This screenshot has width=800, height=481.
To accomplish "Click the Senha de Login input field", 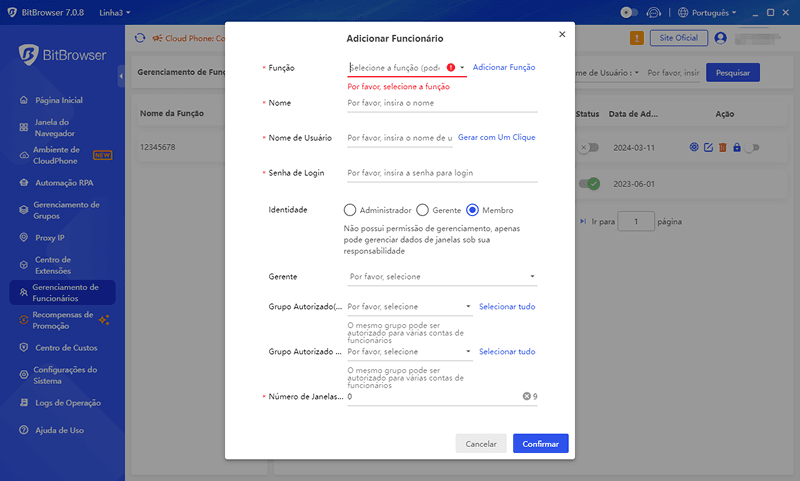I will click(x=442, y=173).
